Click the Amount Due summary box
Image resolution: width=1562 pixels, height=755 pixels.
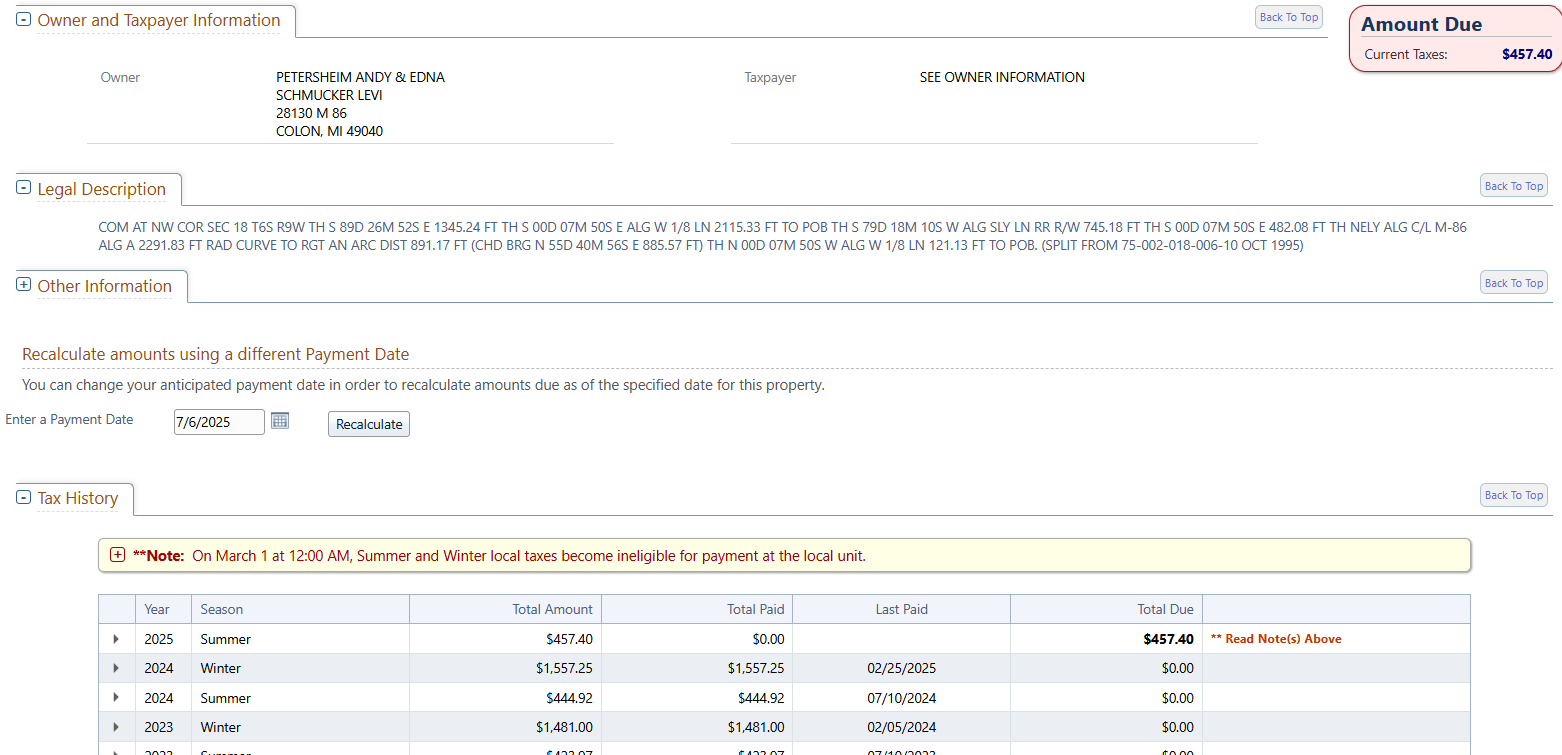[x=1456, y=39]
